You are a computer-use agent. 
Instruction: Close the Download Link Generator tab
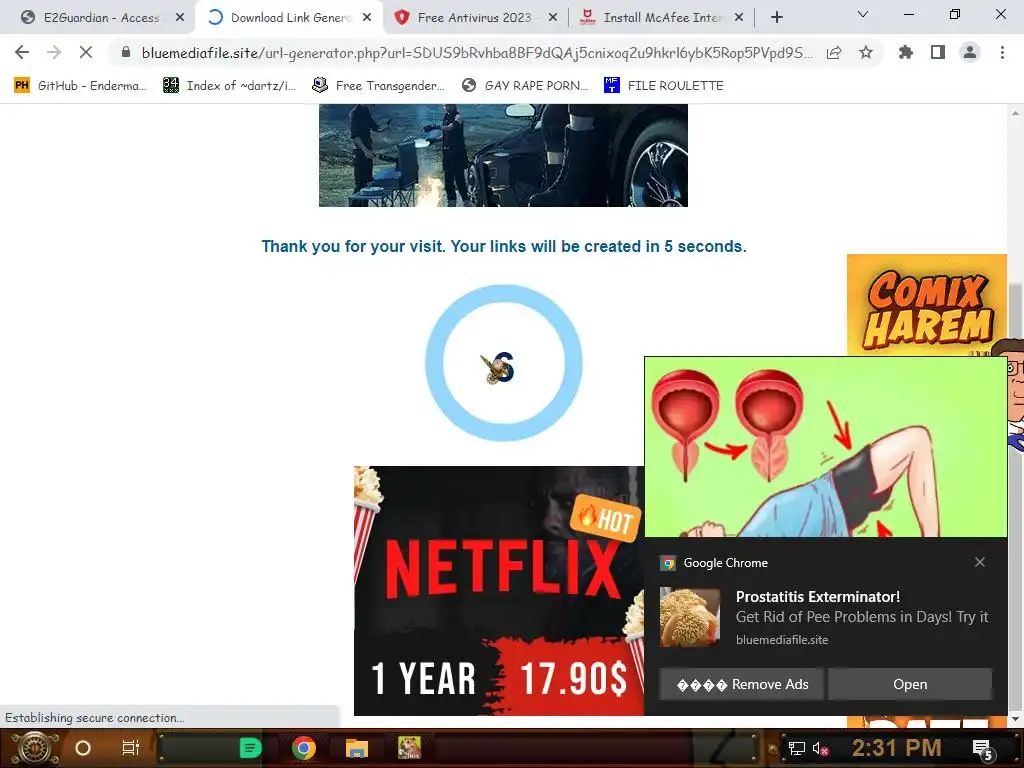click(367, 18)
